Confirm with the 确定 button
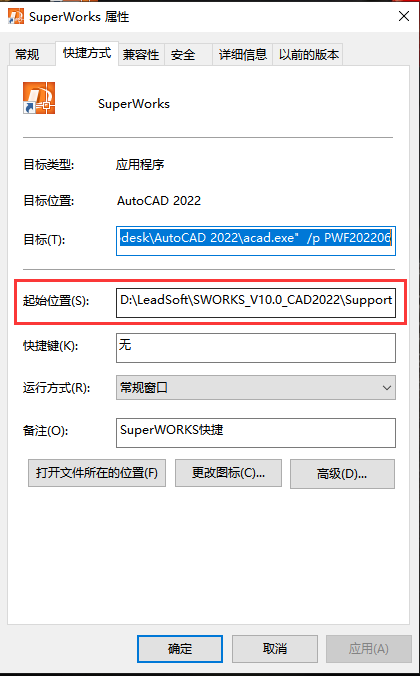Viewport: 420px width, 676px height. pyautogui.click(x=180, y=649)
